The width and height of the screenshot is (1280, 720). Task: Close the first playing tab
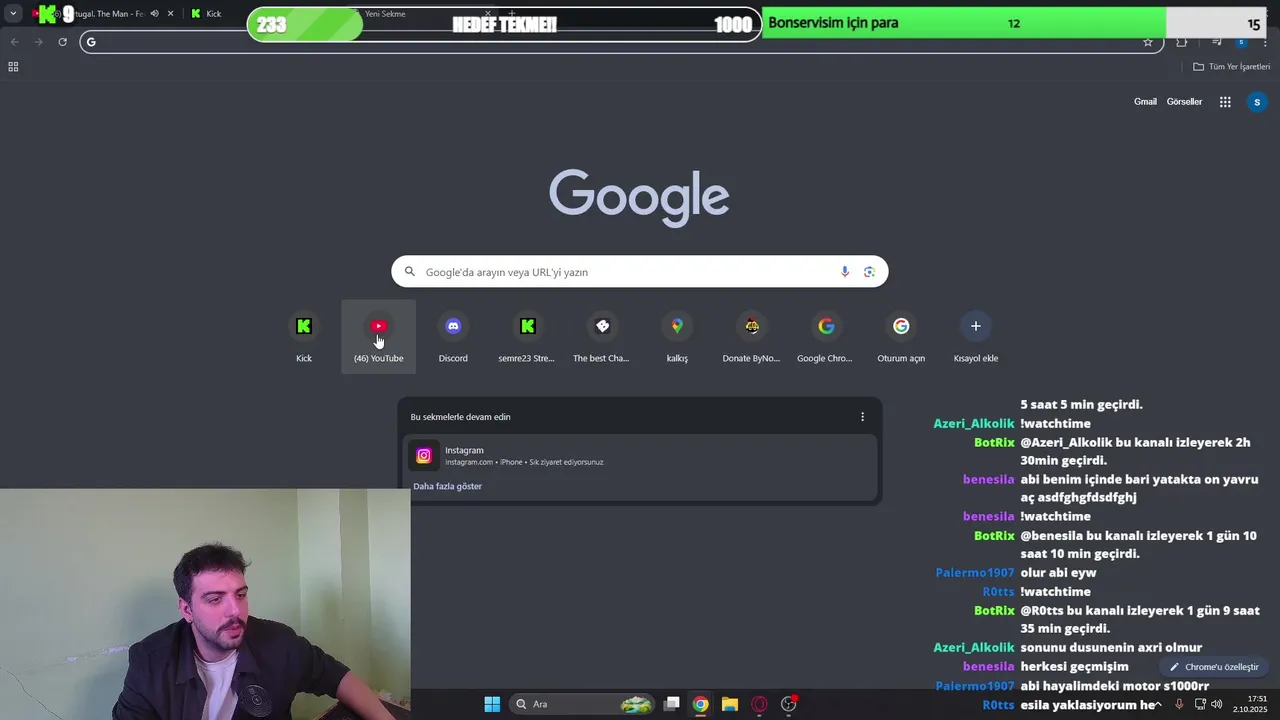170,14
